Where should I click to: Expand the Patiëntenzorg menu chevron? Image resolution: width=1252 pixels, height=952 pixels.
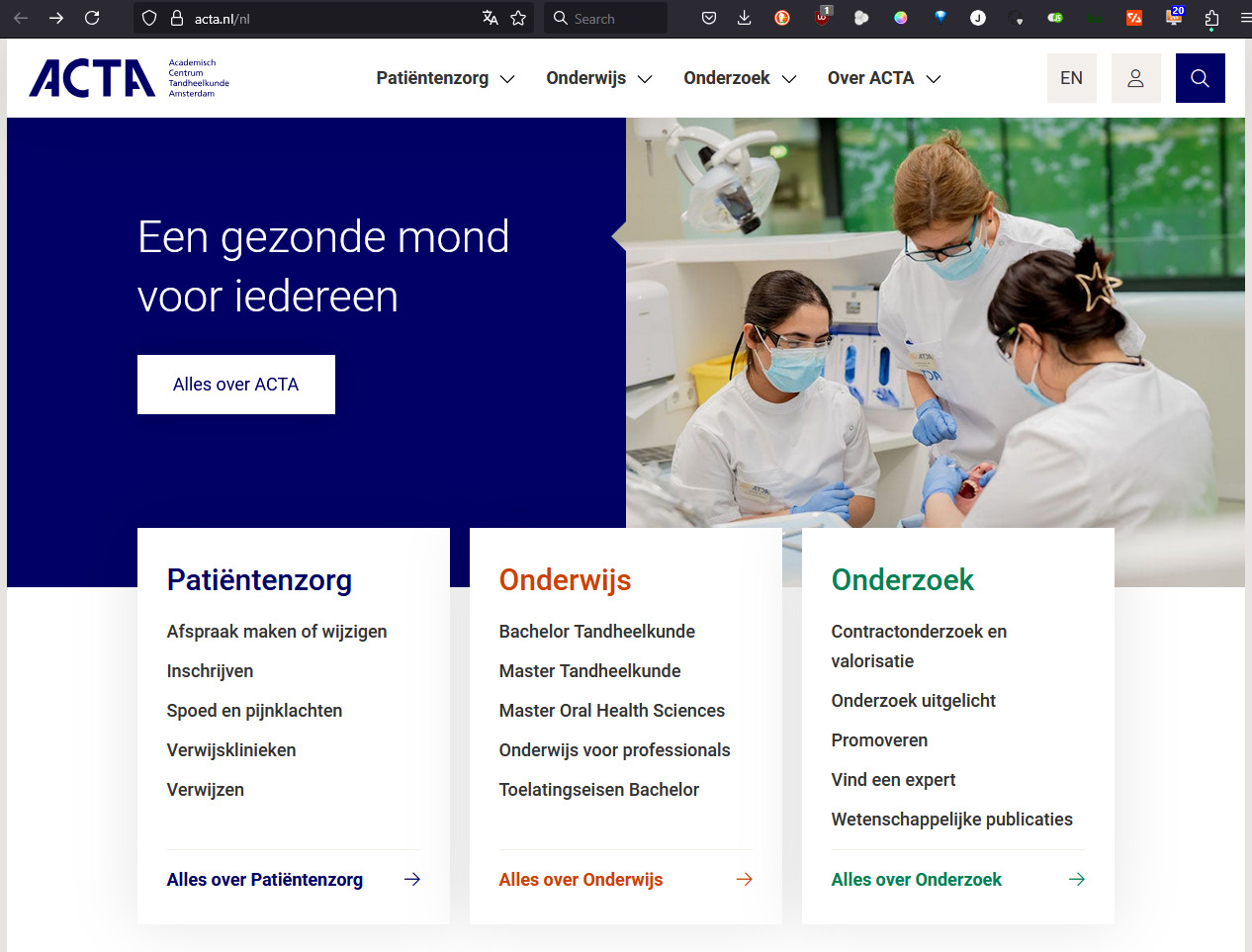(x=507, y=79)
